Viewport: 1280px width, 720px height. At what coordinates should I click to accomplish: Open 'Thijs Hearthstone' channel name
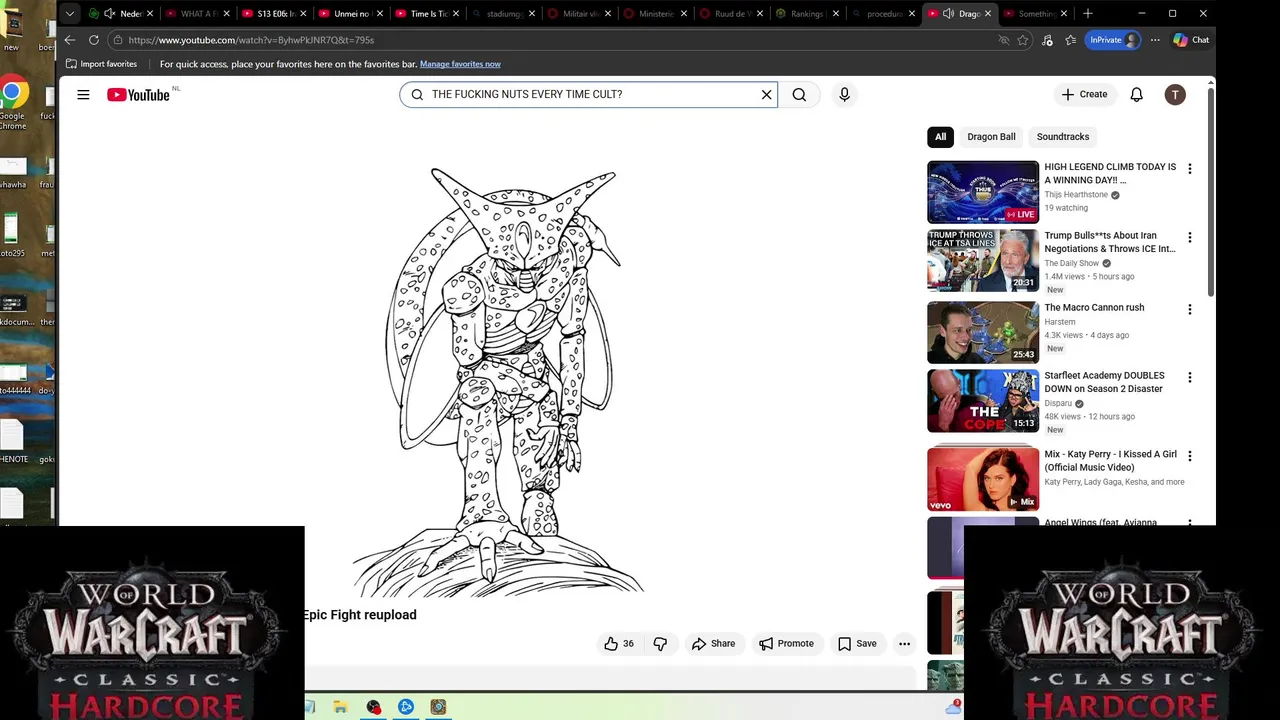pyautogui.click(x=1076, y=195)
